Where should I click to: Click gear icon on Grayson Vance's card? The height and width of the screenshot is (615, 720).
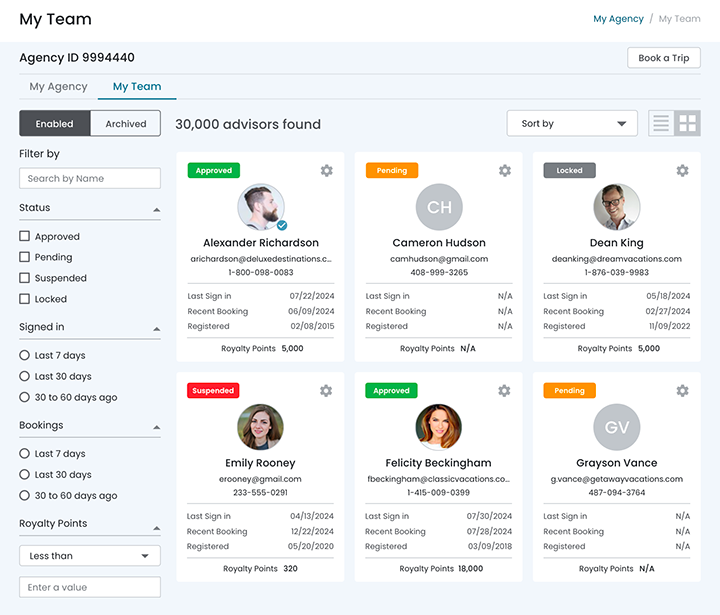(682, 391)
